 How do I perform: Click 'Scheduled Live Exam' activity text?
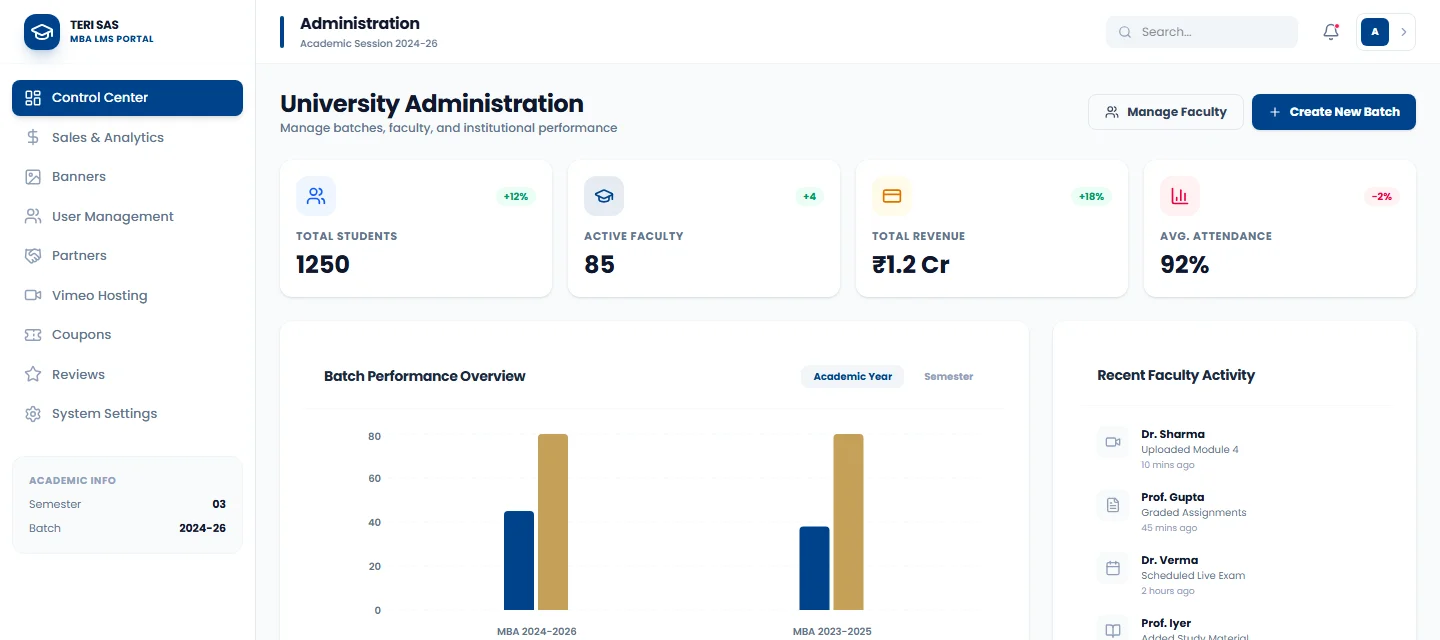click(1193, 576)
